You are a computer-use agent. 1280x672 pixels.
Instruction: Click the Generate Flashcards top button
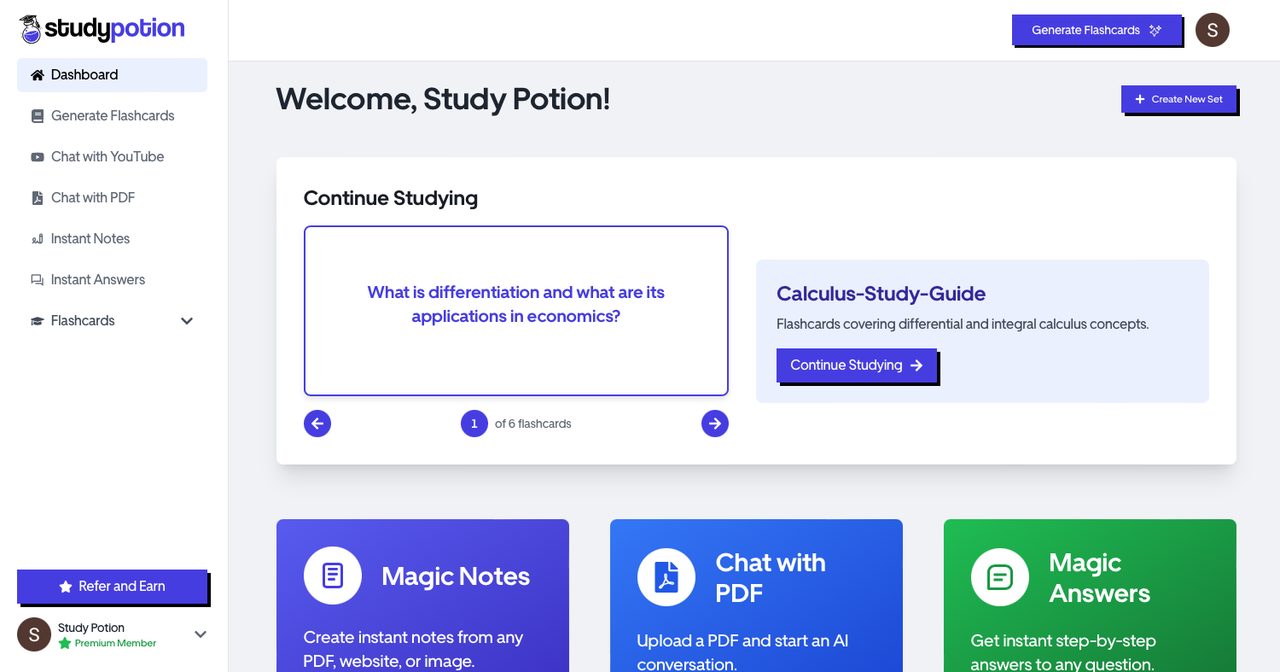(1097, 30)
